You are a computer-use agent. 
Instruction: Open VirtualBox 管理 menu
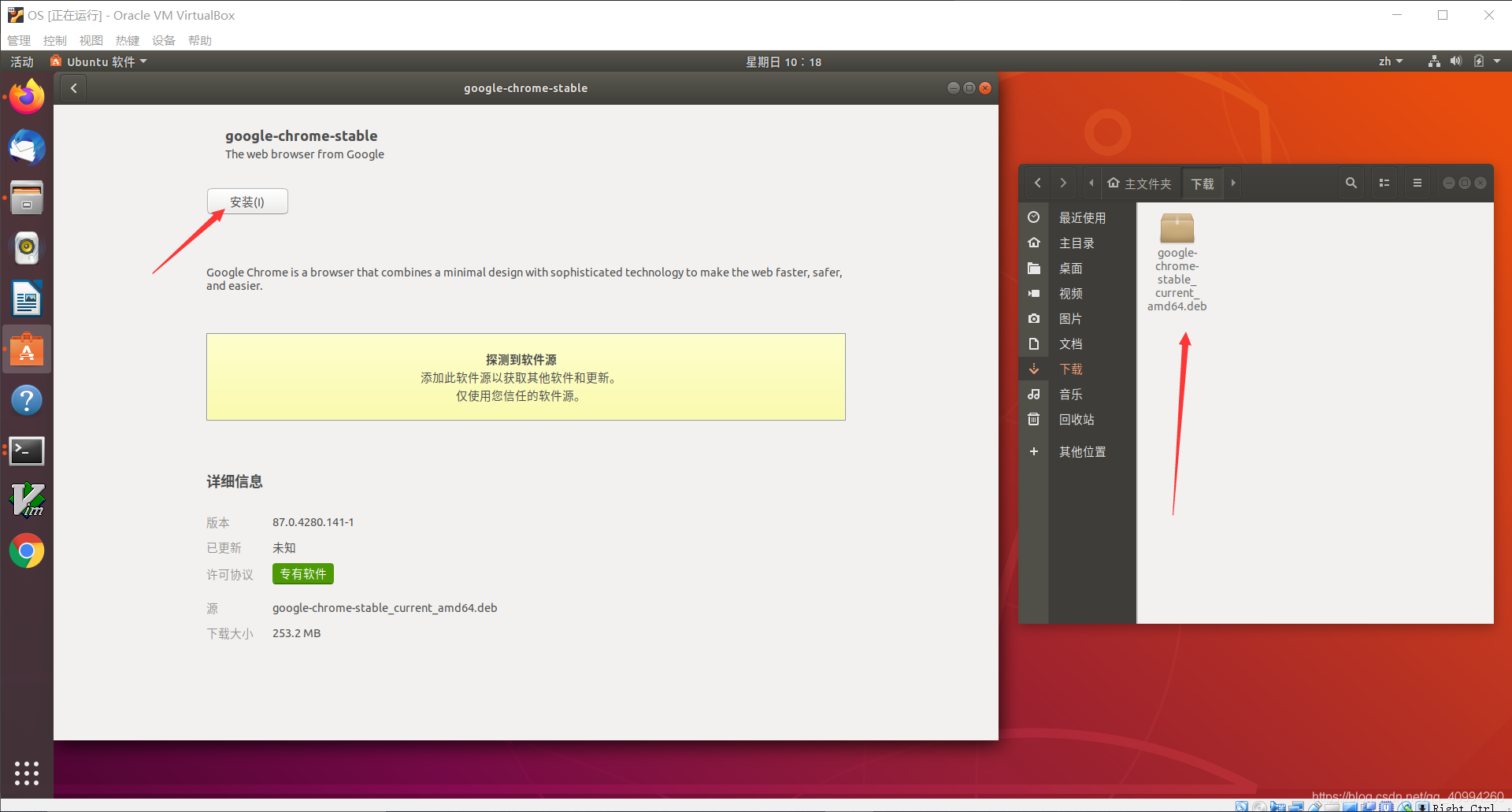pos(19,40)
